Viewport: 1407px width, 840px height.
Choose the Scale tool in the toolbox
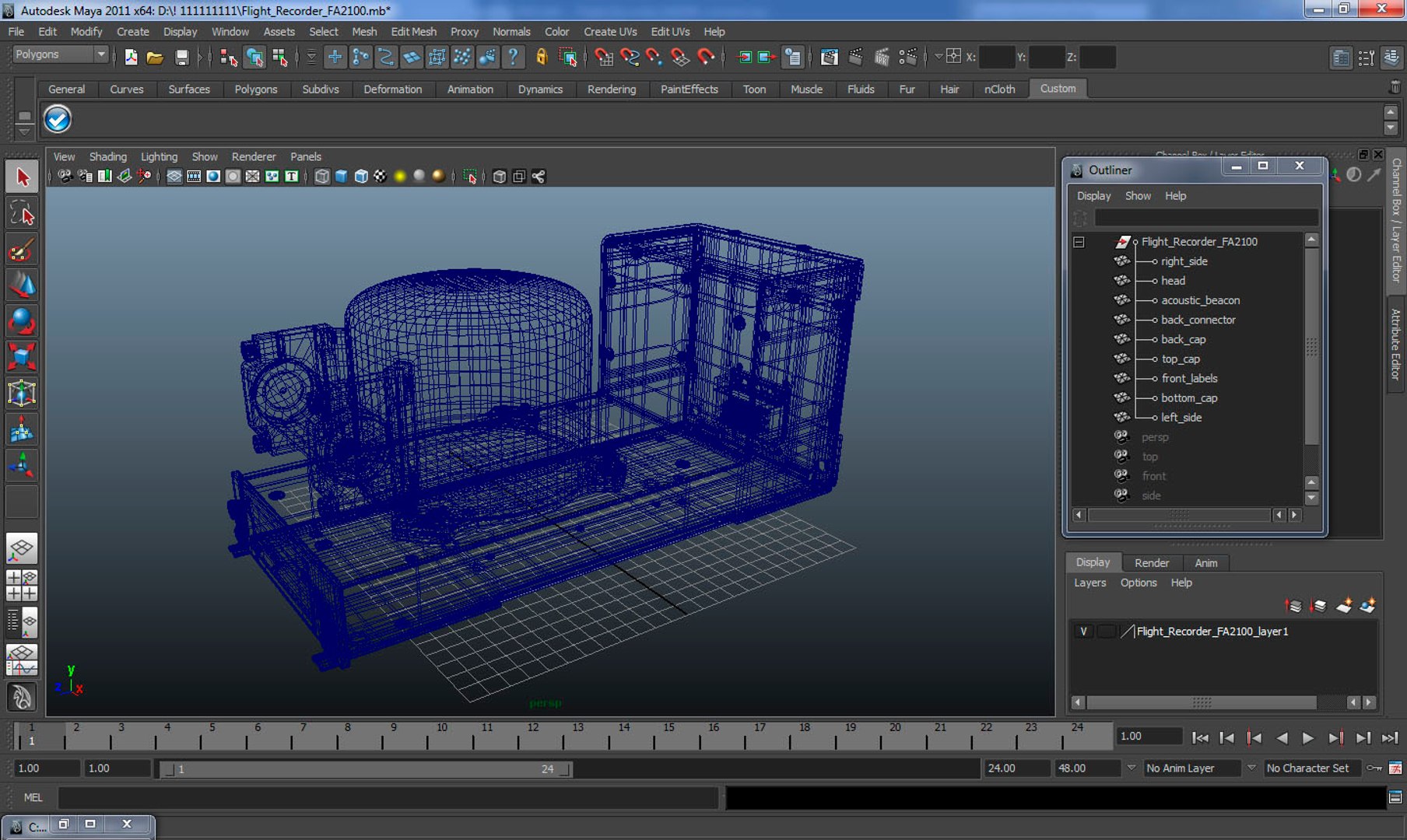pyautogui.click(x=22, y=357)
